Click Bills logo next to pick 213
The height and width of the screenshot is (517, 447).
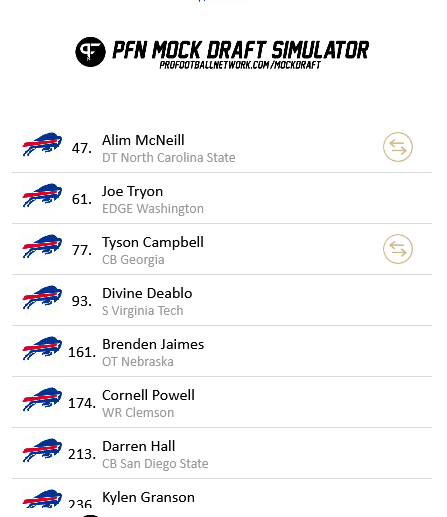point(42,450)
